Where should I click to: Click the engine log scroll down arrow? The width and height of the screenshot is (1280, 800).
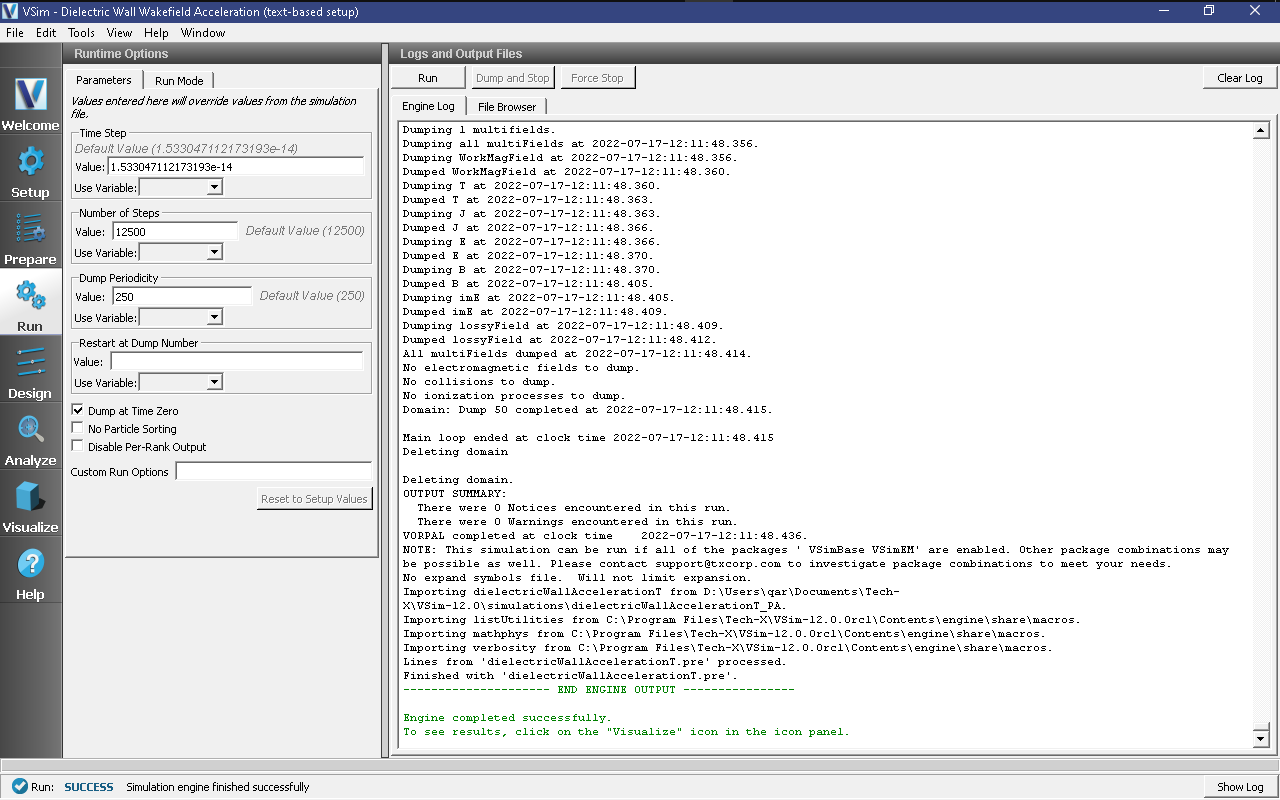point(1261,738)
